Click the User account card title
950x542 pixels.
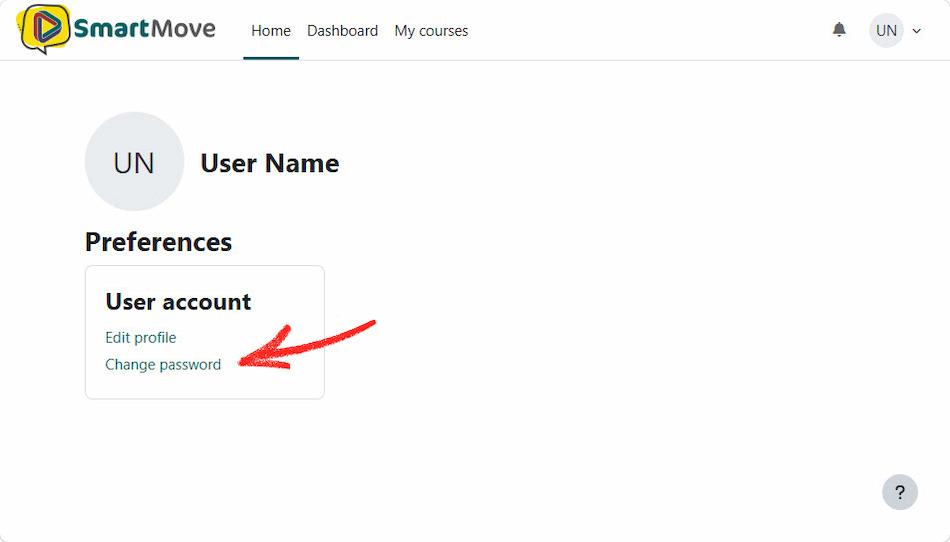click(178, 302)
